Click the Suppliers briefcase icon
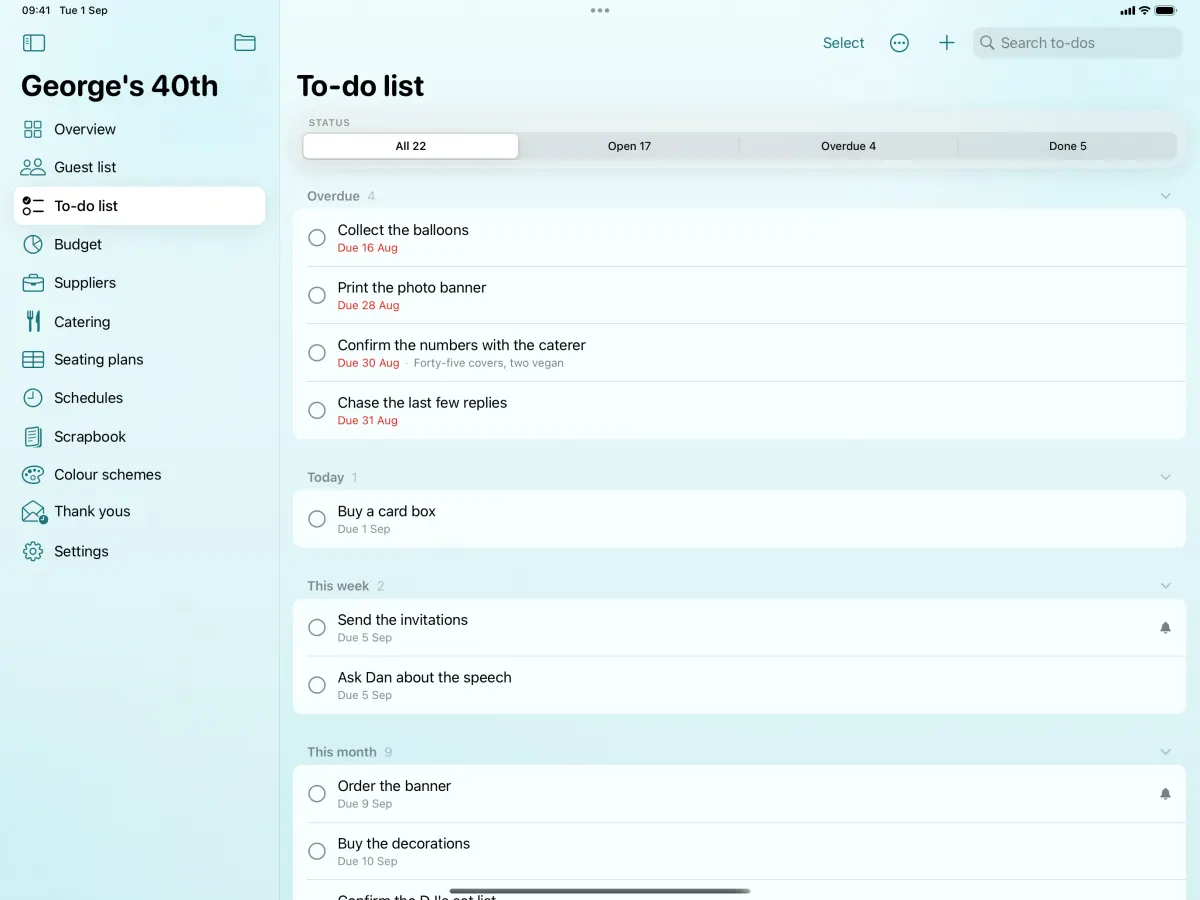 pos(33,283)
